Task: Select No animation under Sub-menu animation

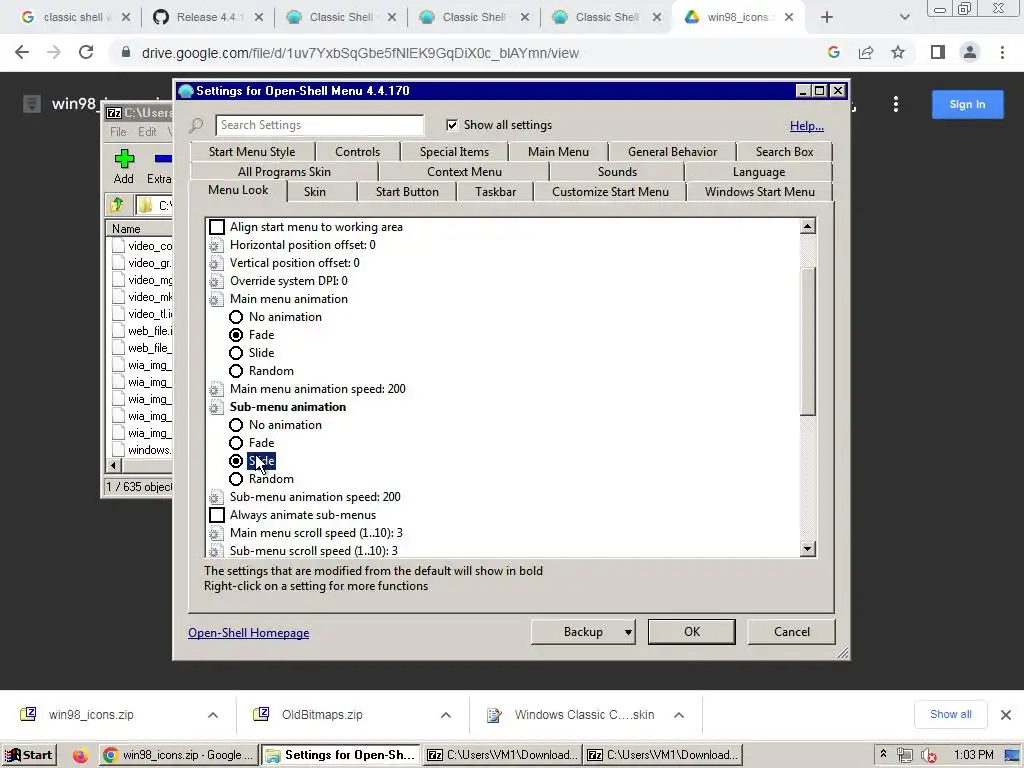Action: click(236, 425)
